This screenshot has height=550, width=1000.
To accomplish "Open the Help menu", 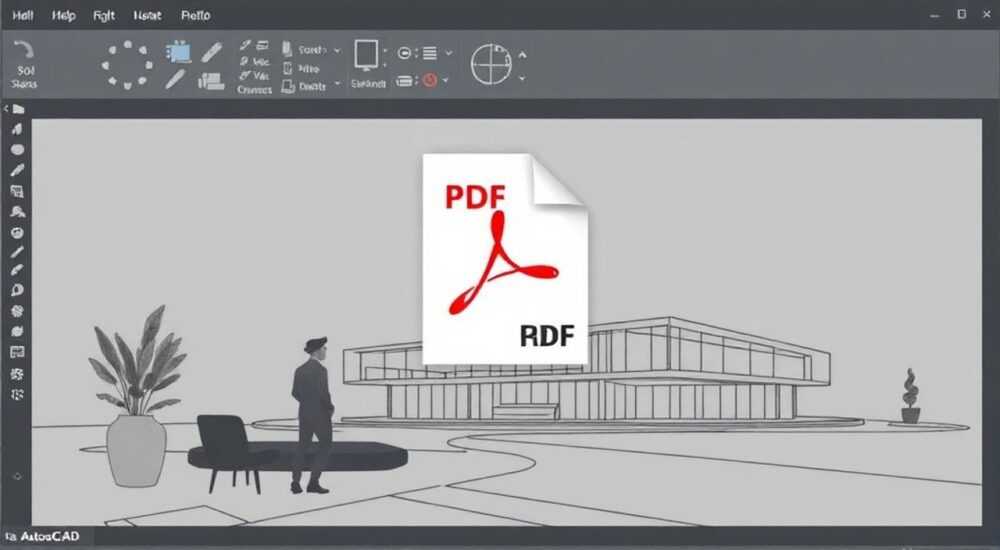I will pyautogui.click(x=63, y=15).
